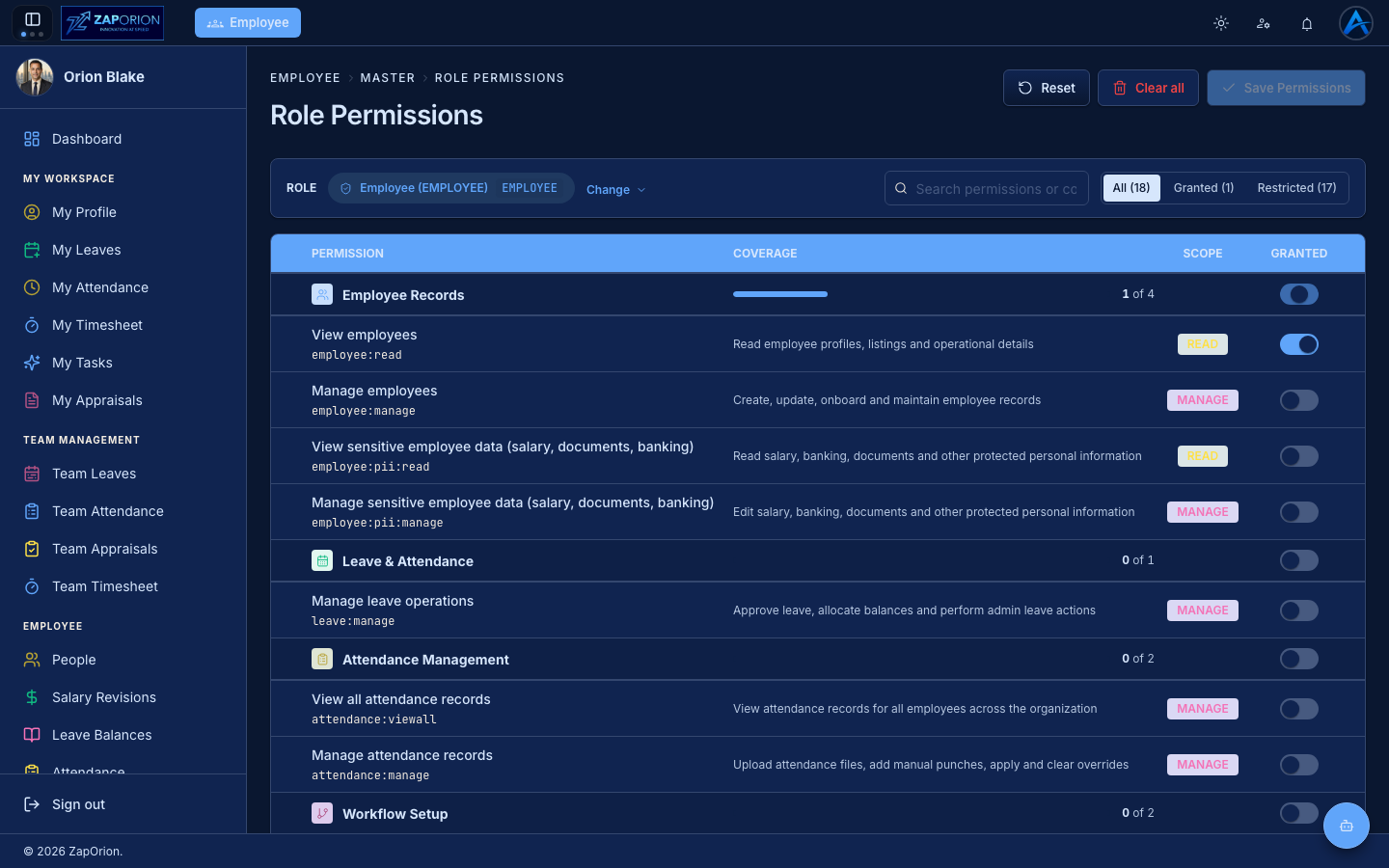This screenshot has width=1389, height=868.
Task: Click the My Profile icon
Action: (32, 212)
